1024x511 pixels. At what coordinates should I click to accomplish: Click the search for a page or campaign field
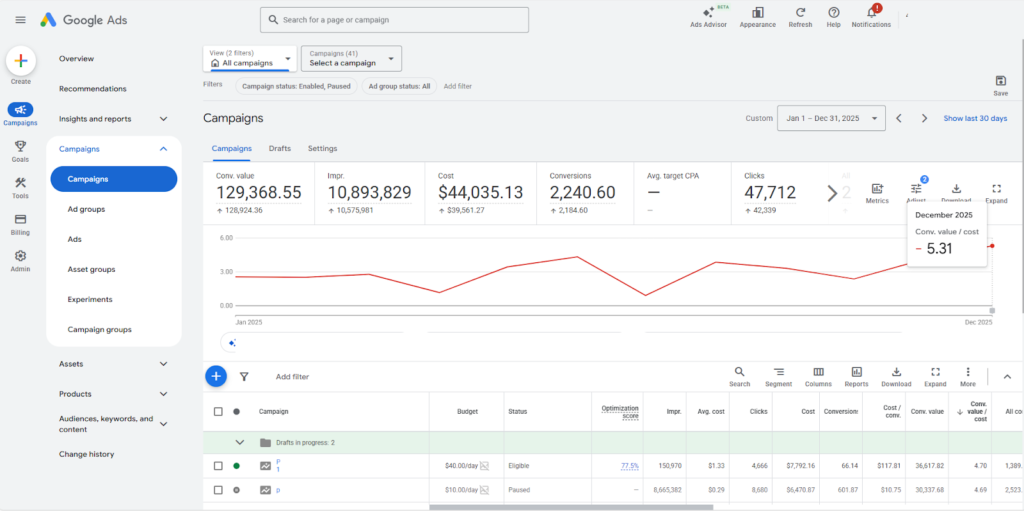click(394, 20)
